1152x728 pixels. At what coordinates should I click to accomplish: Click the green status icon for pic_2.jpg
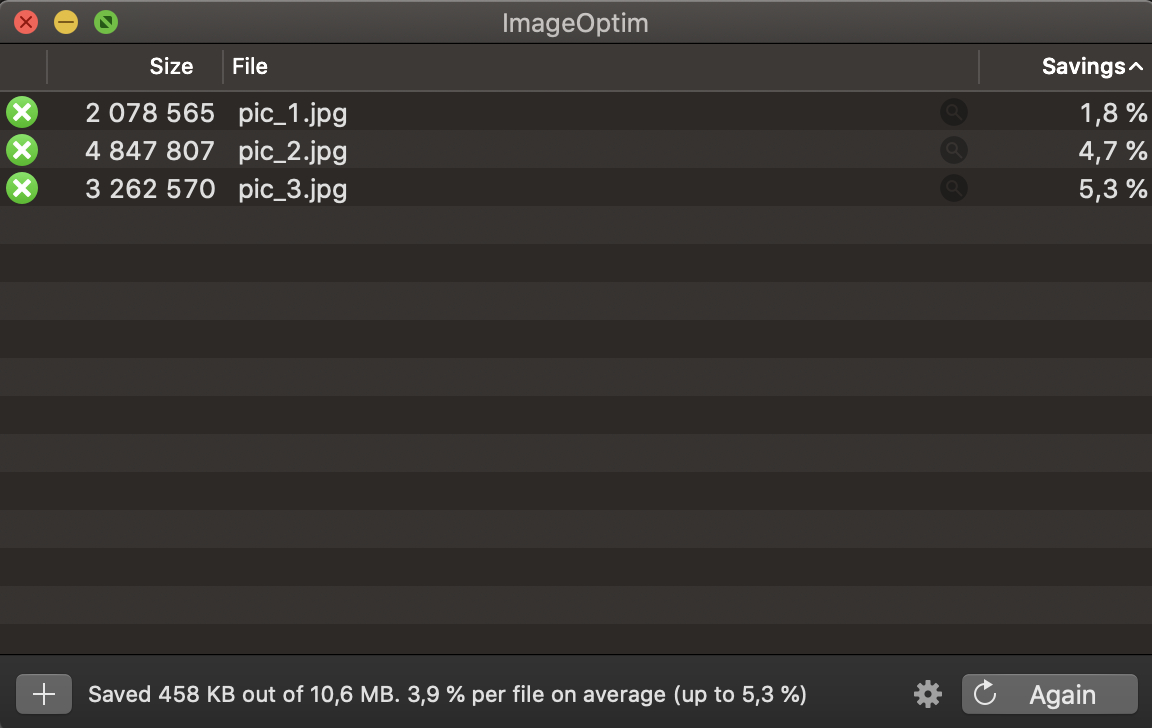click(x=21, y=150)
